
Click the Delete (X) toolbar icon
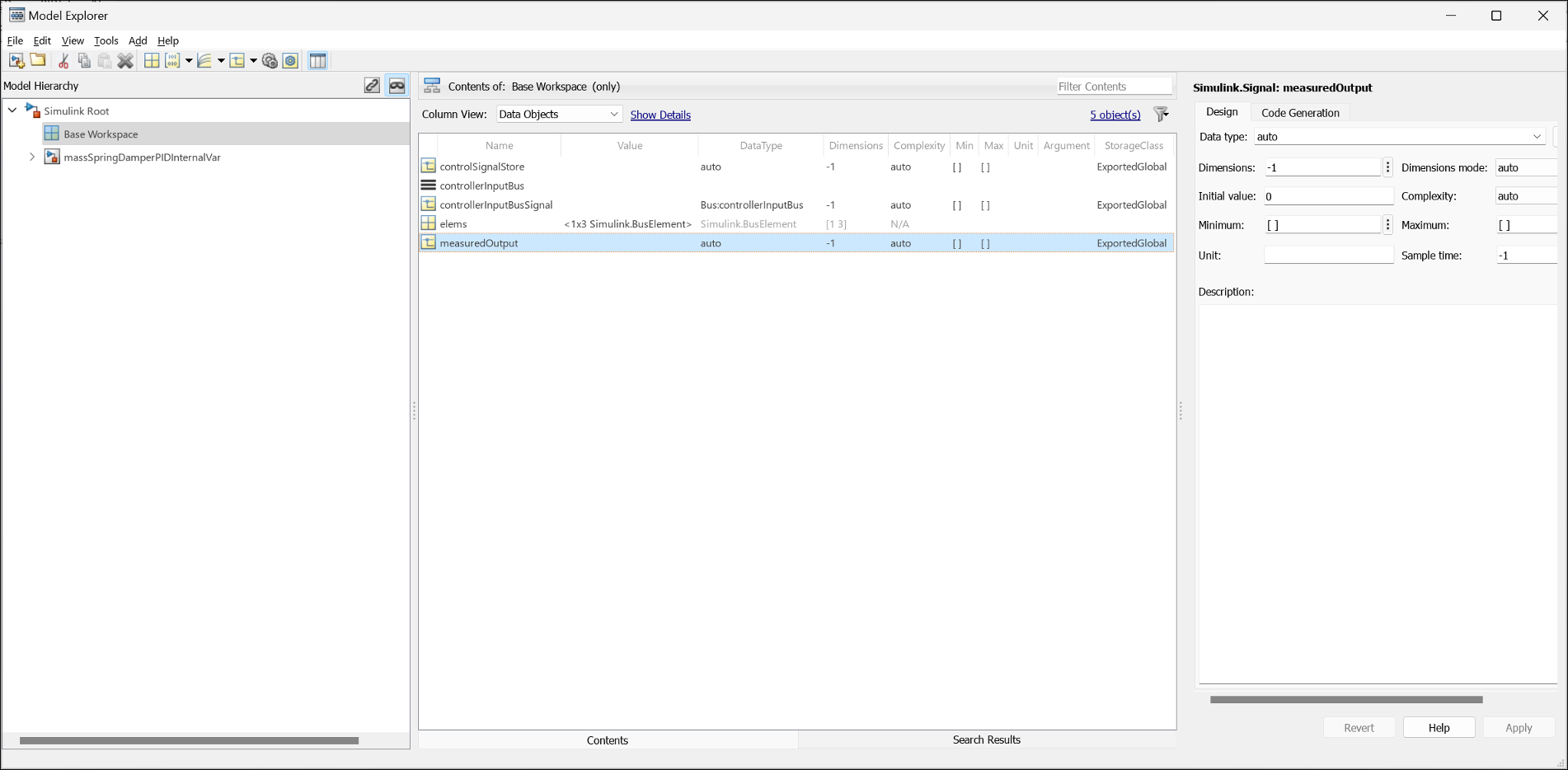125,60
